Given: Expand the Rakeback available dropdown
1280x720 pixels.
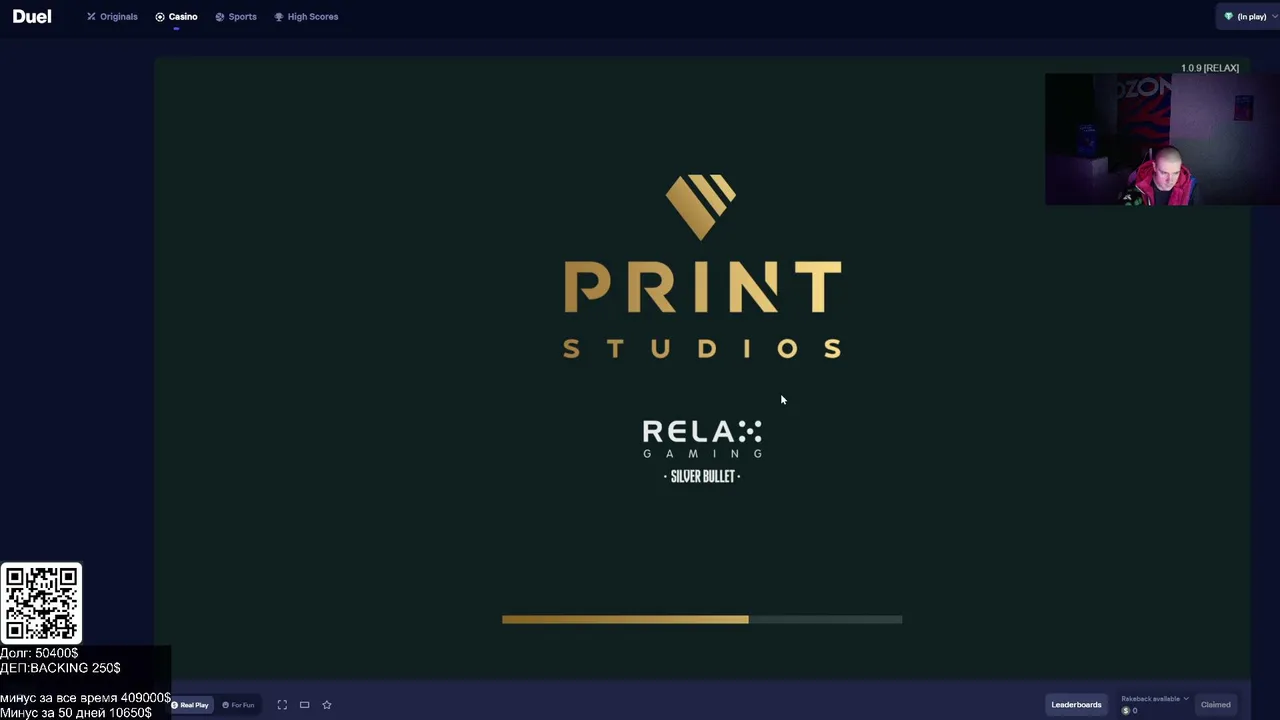Looking at the screenshot, I should point(1155,699).
